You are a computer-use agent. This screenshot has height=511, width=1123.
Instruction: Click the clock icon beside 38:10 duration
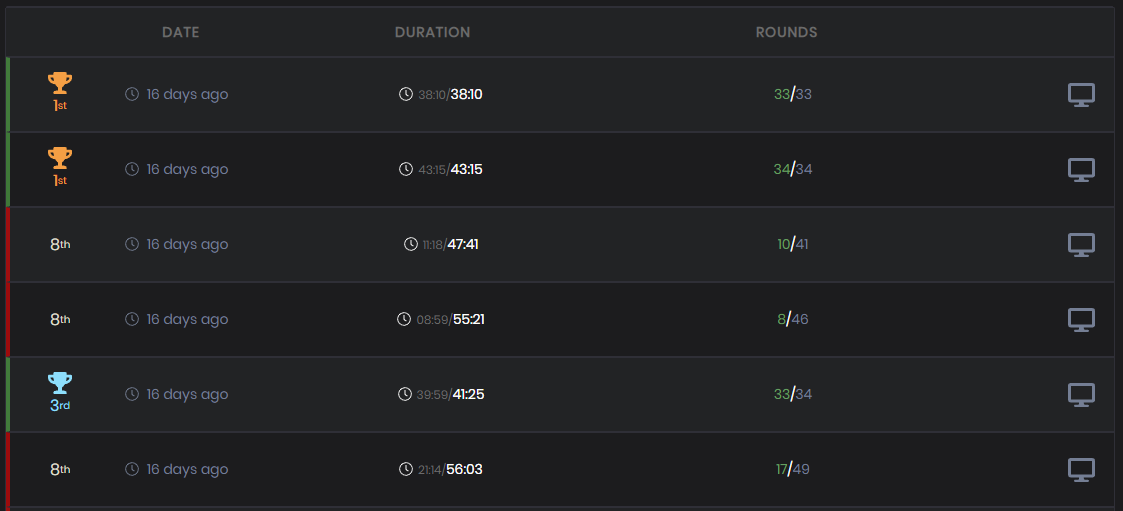point(405,94)
